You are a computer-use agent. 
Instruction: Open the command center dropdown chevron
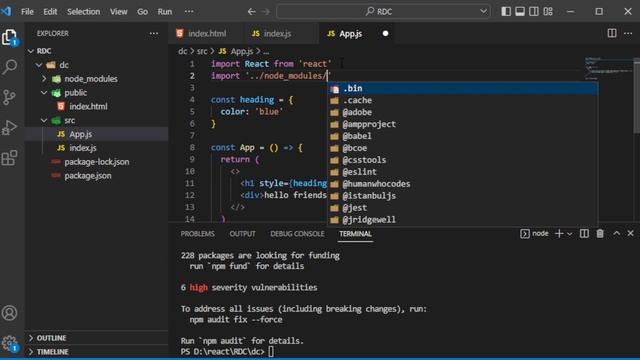[483, 11]
